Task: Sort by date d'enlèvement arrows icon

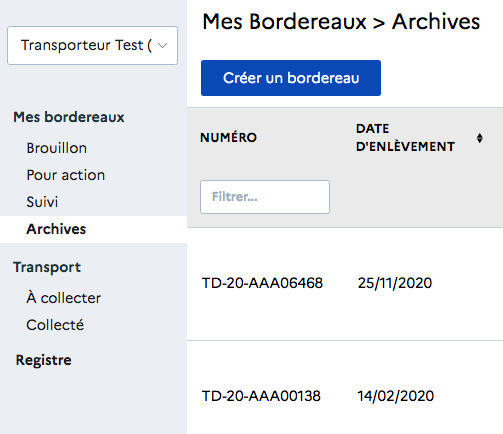Action: click(x=479, y=138)
